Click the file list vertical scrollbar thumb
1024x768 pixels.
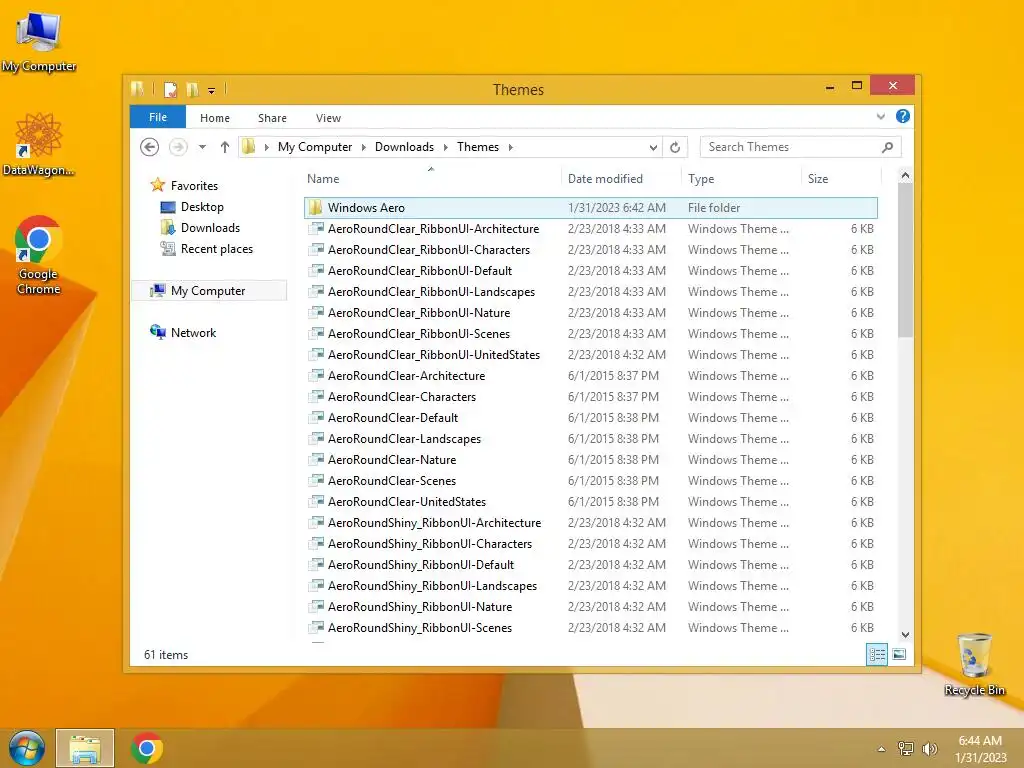[905, 260]
